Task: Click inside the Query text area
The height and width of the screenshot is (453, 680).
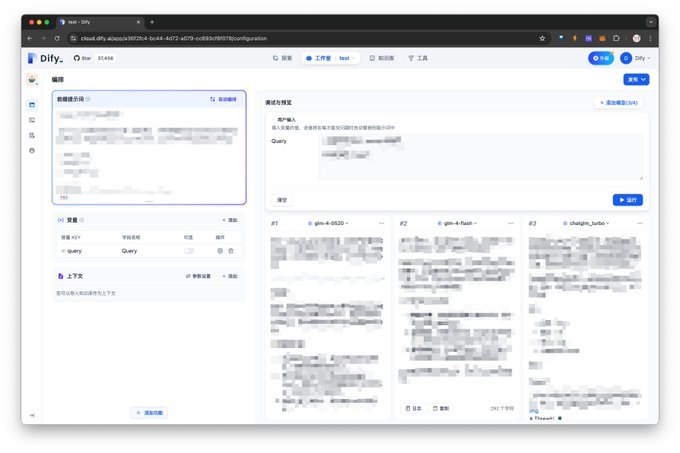Action: coord(481,156)
